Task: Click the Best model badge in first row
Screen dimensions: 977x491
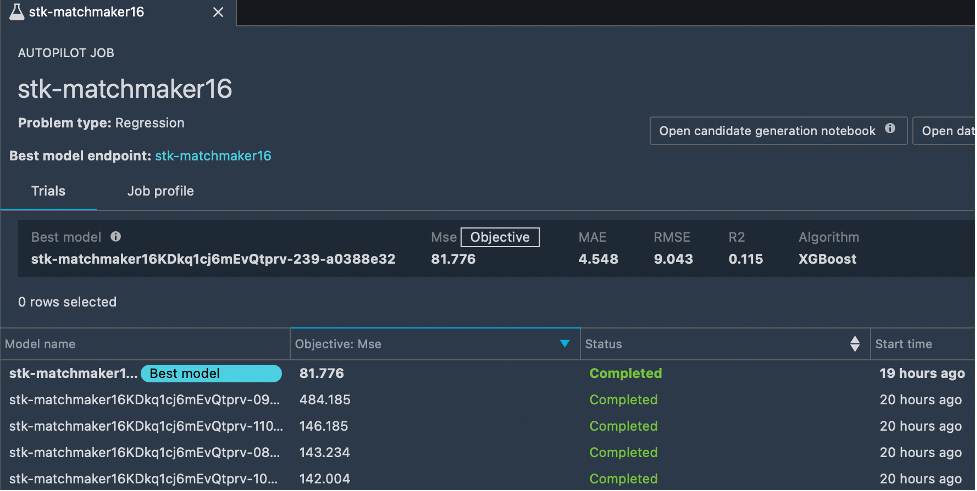Action: pyautogui.click(x=211, y=373)
